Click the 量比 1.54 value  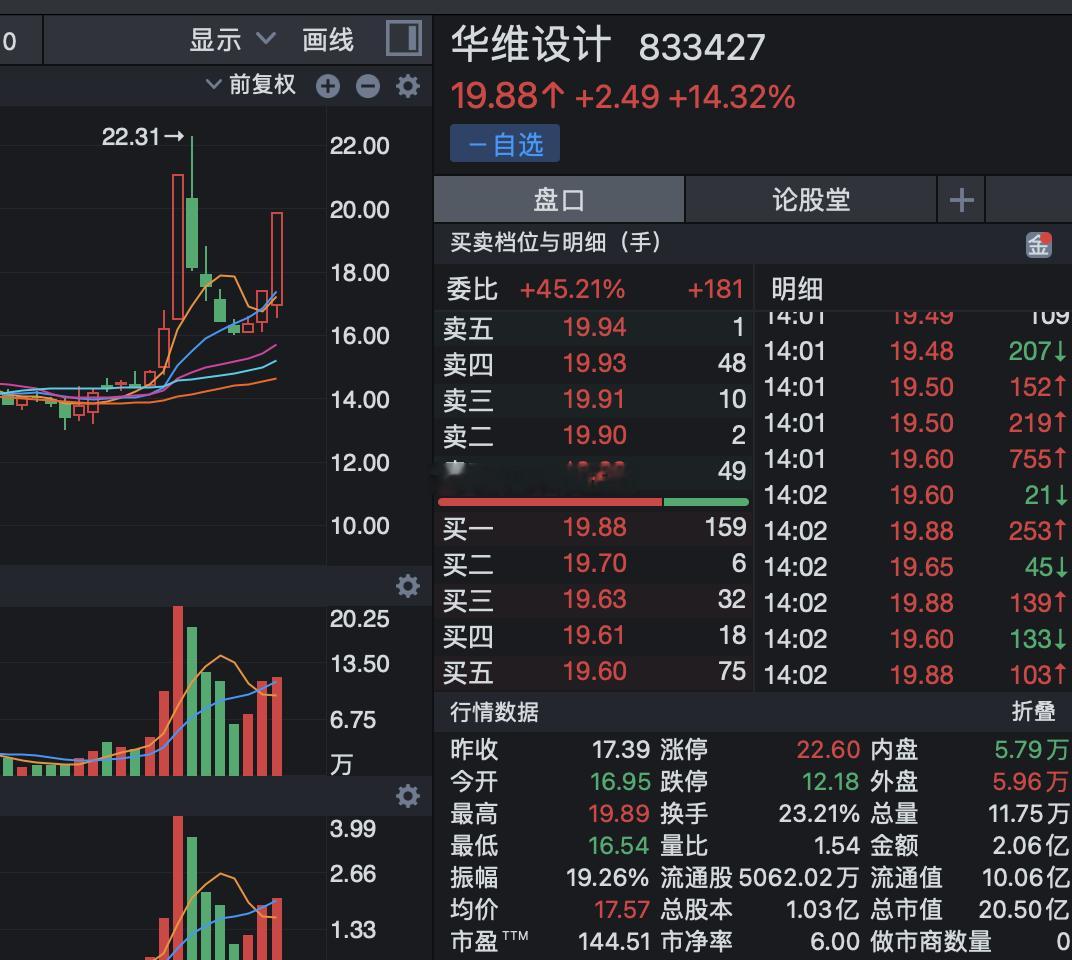pos(836,846)
